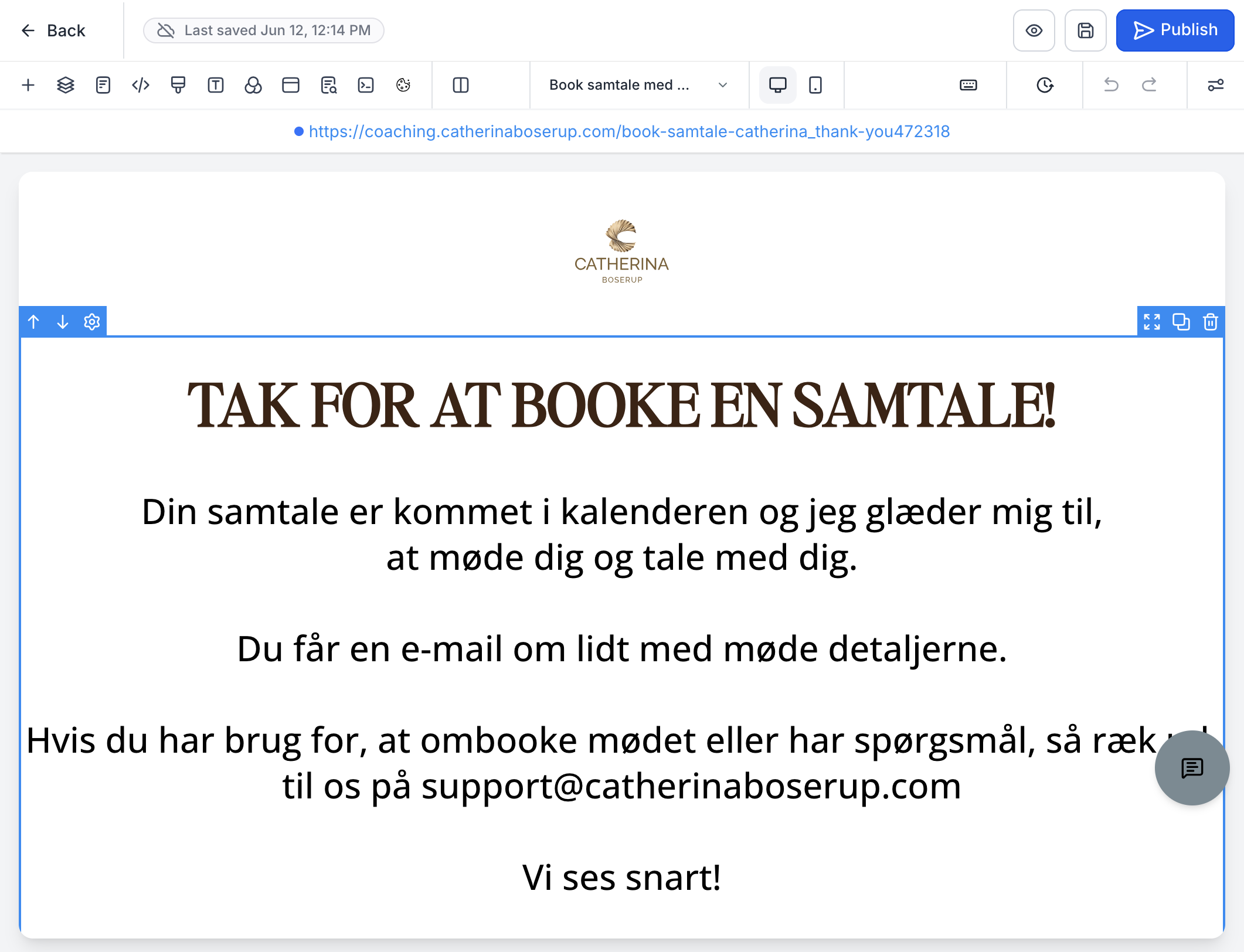
Task: Open page preview with the eye icon
Action: point(1034,30)
